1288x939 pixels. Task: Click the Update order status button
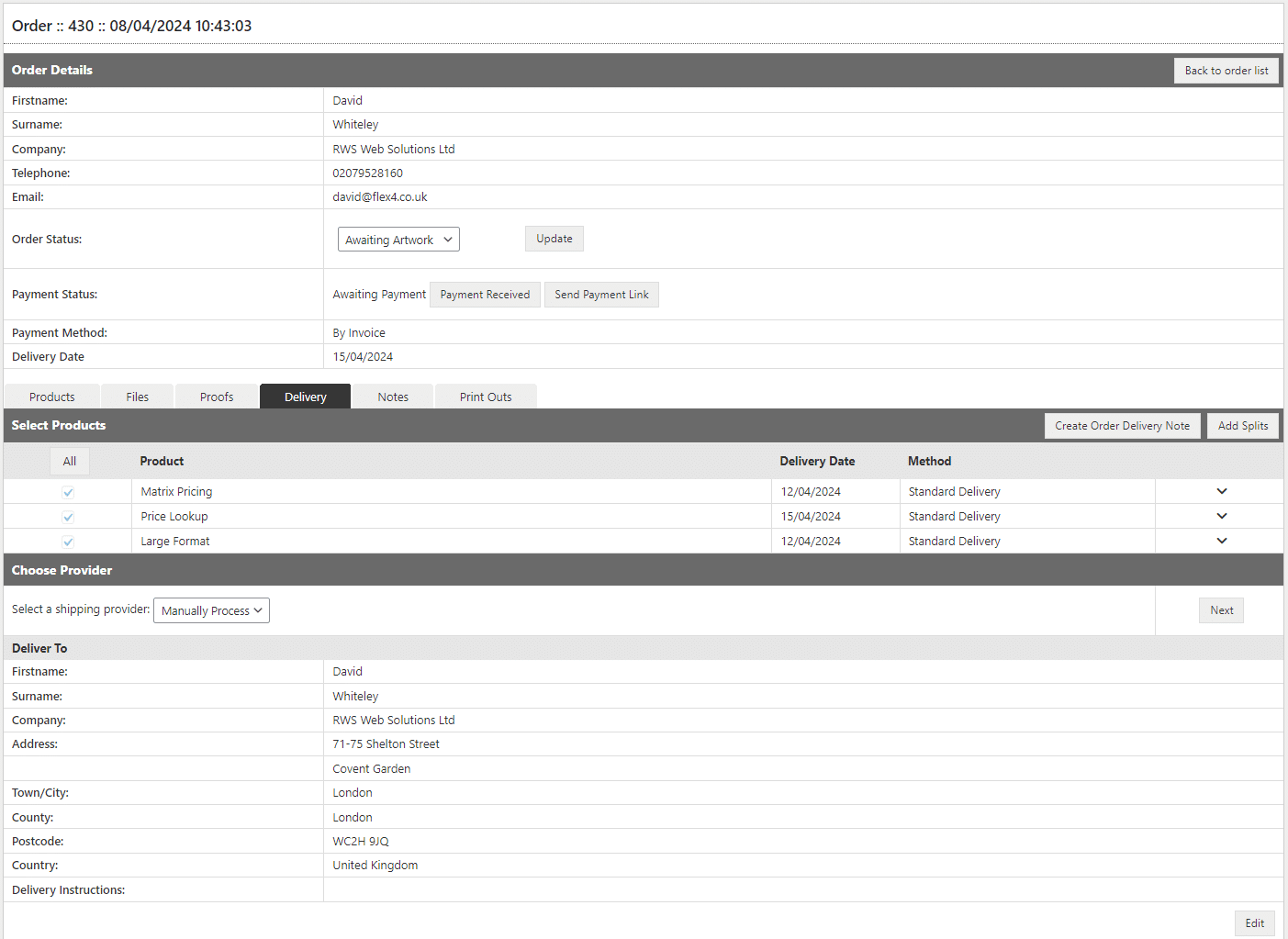tap(554, 239)
